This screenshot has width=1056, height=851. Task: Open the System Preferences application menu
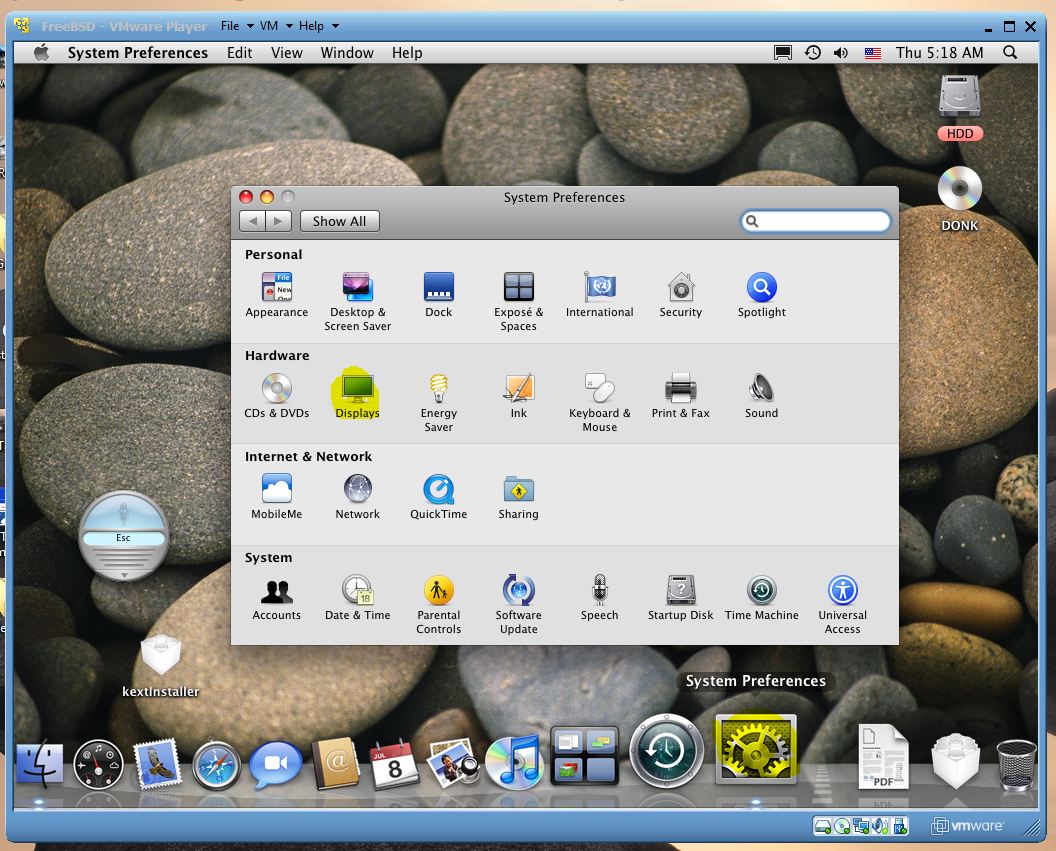137,53
